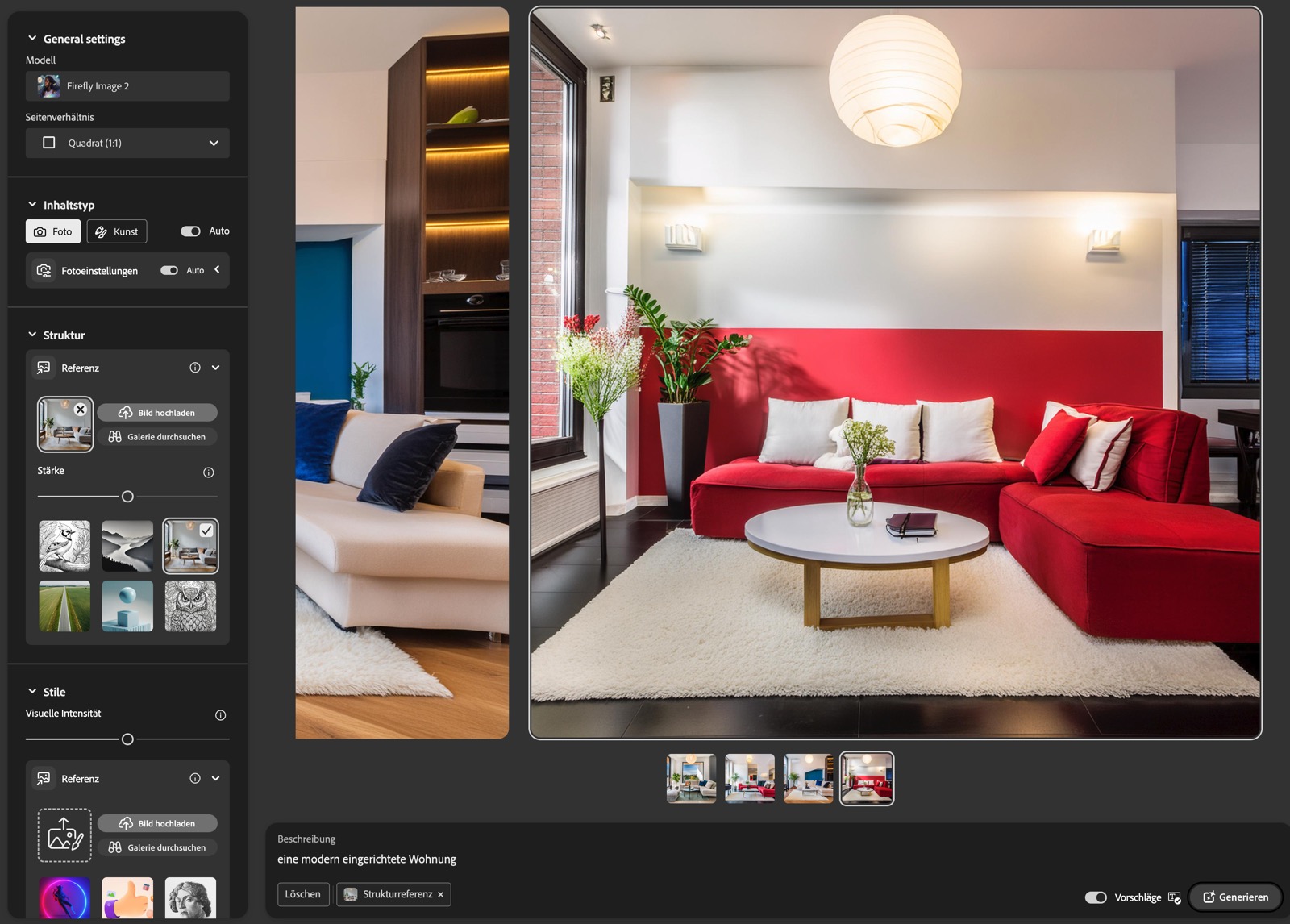Open the Firefly Image 2 model selector
Viewport: 1290px width, 924px height.
pos(127,86)
